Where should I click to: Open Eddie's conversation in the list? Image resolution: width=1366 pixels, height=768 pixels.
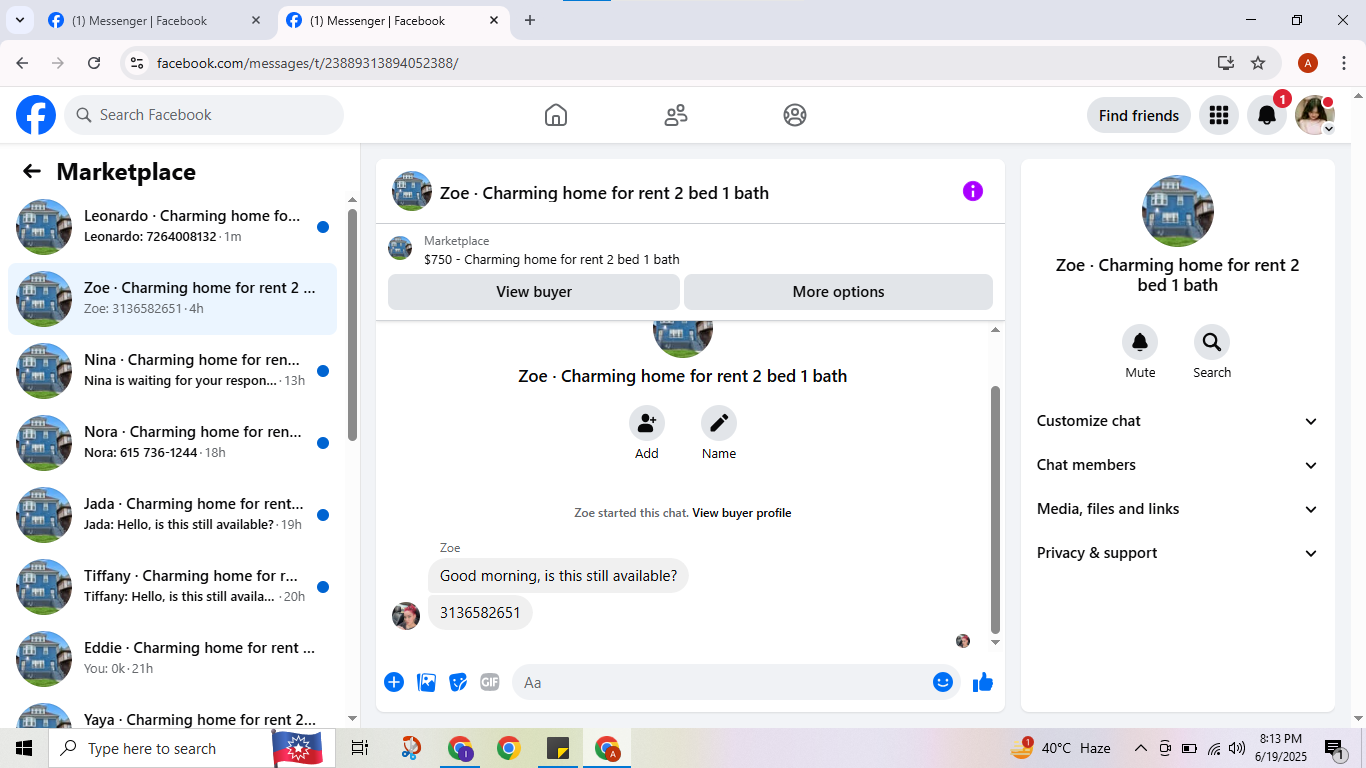pyautogui.click(x=172, y=659)
